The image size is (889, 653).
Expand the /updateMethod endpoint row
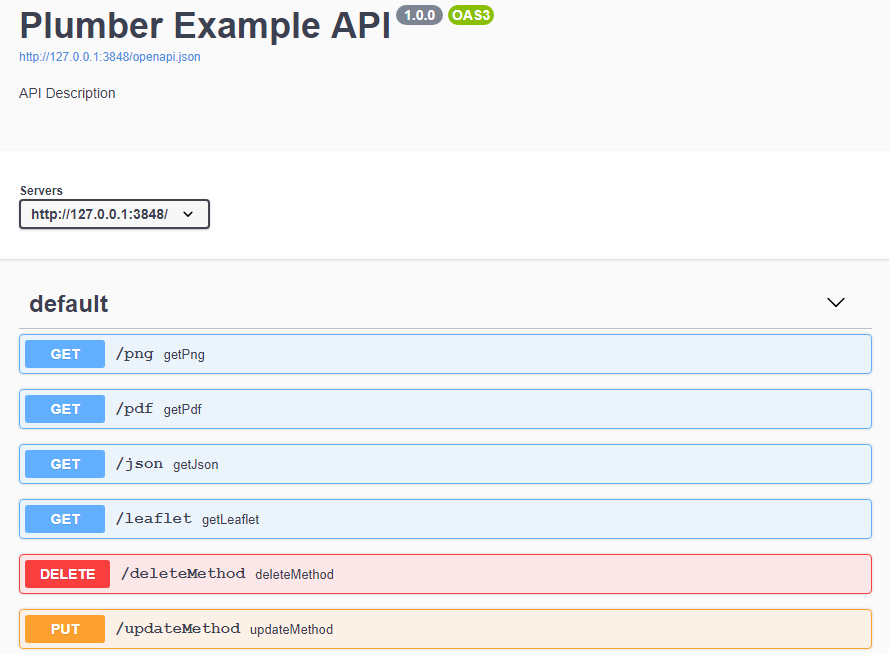point(445,629)
